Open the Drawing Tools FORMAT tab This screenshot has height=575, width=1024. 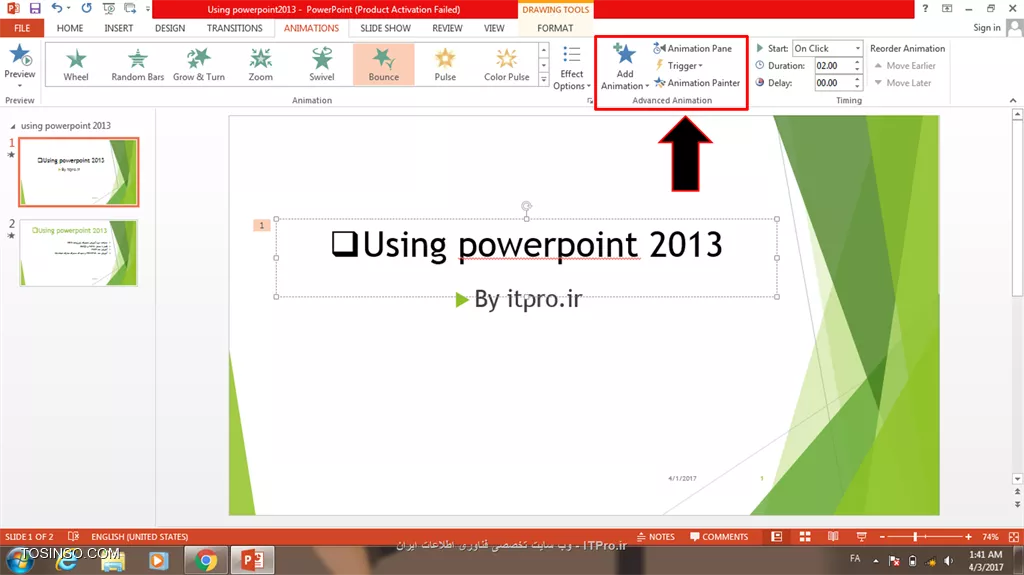click(x=555, y=28)
